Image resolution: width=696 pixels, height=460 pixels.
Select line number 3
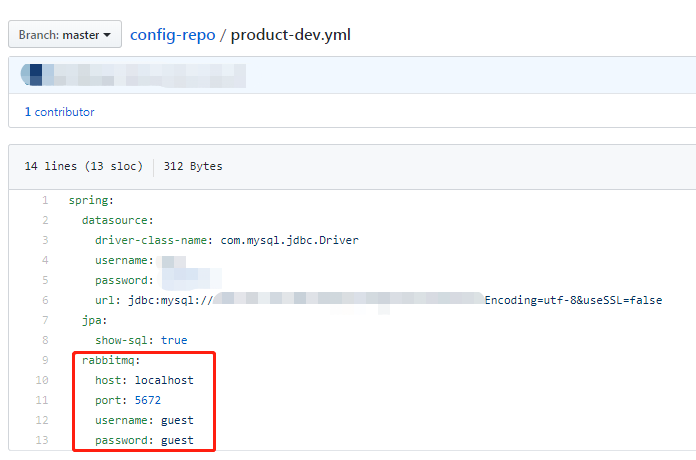click(x=45, y=240)
